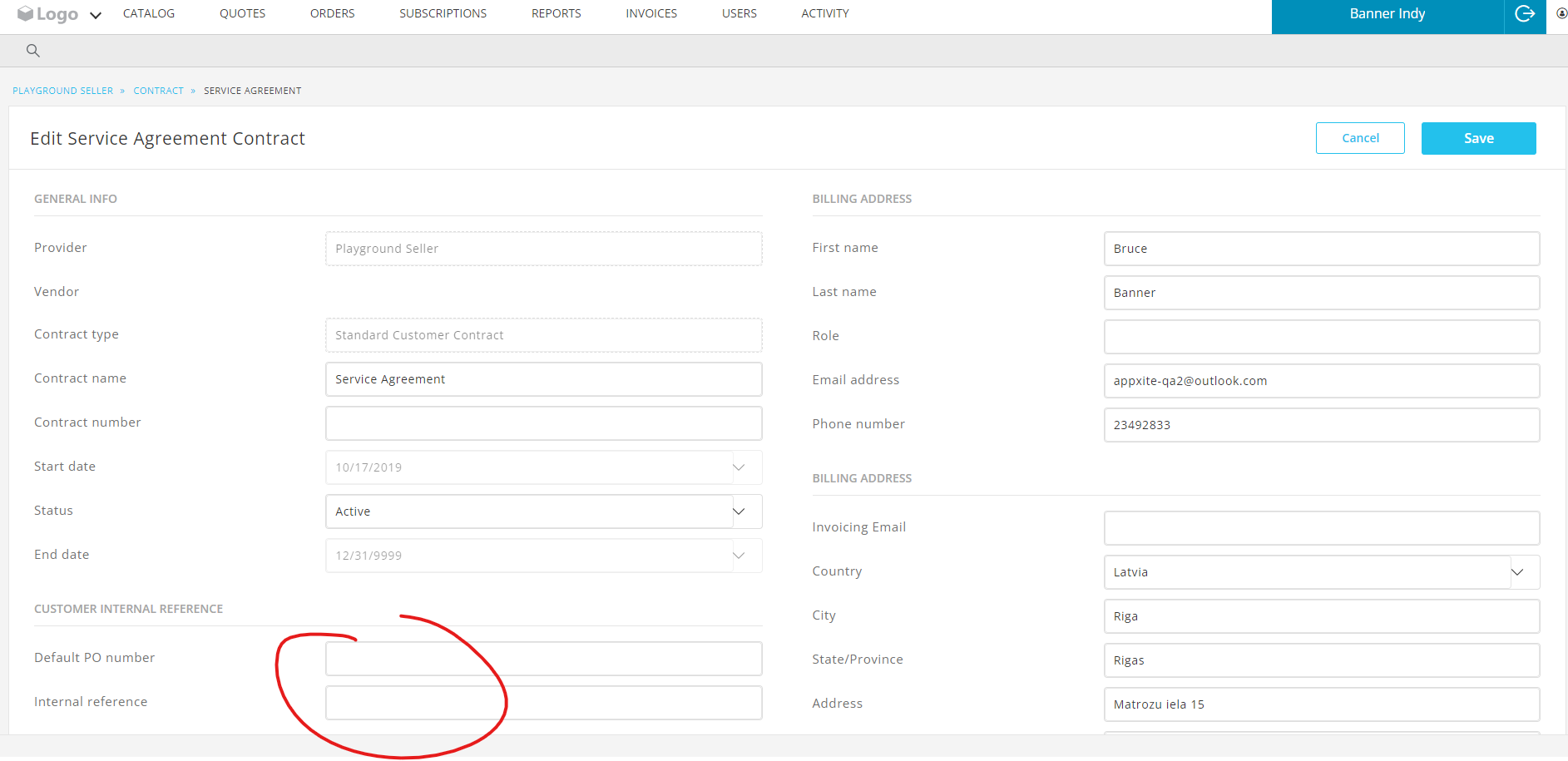This screenshot has height=761, width=1568.
Task: Open the Country dropdown showing Latvia
Action: click(x=1322, y=572)
